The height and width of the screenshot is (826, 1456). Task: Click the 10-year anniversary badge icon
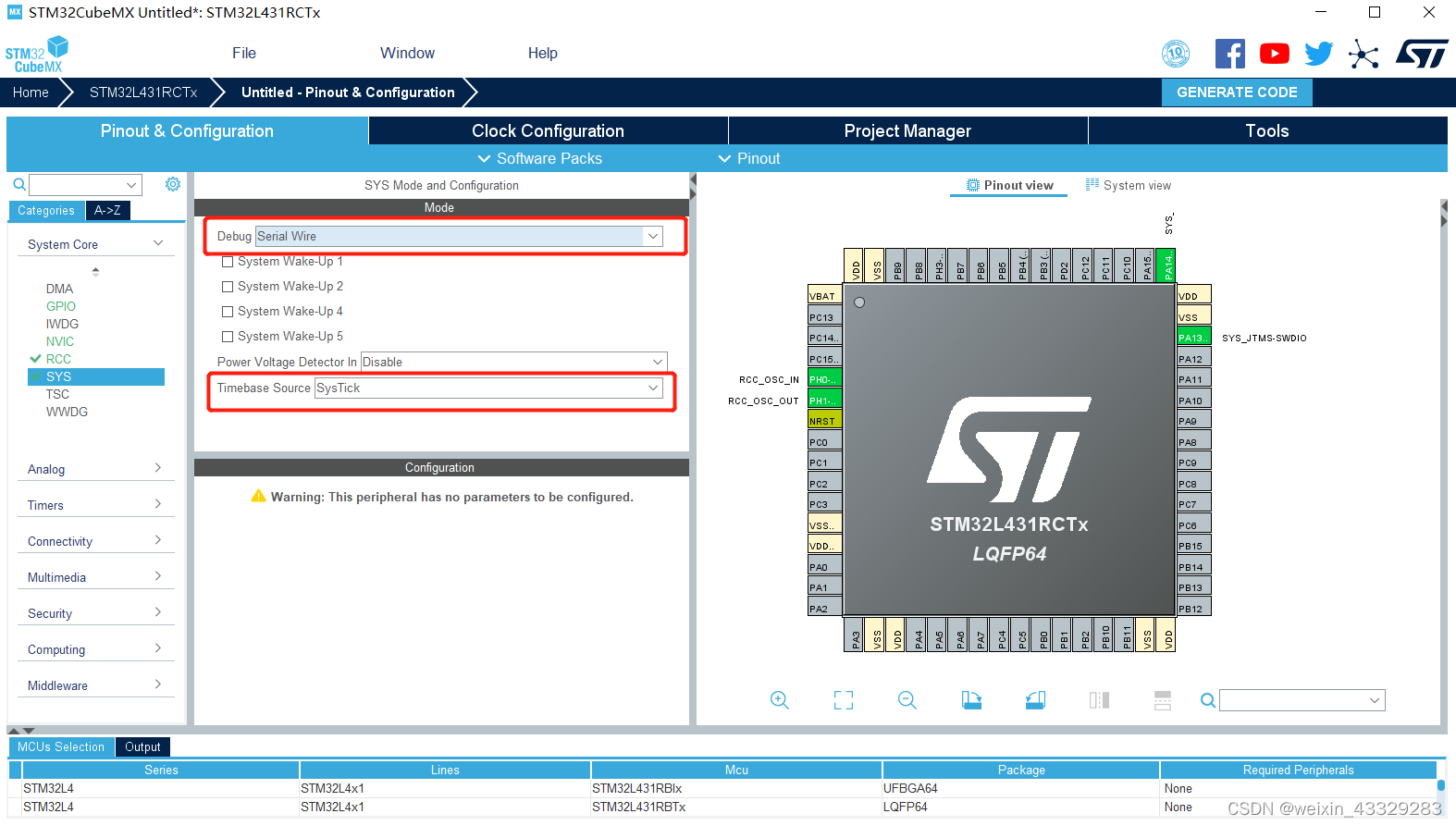[1176, 54]
